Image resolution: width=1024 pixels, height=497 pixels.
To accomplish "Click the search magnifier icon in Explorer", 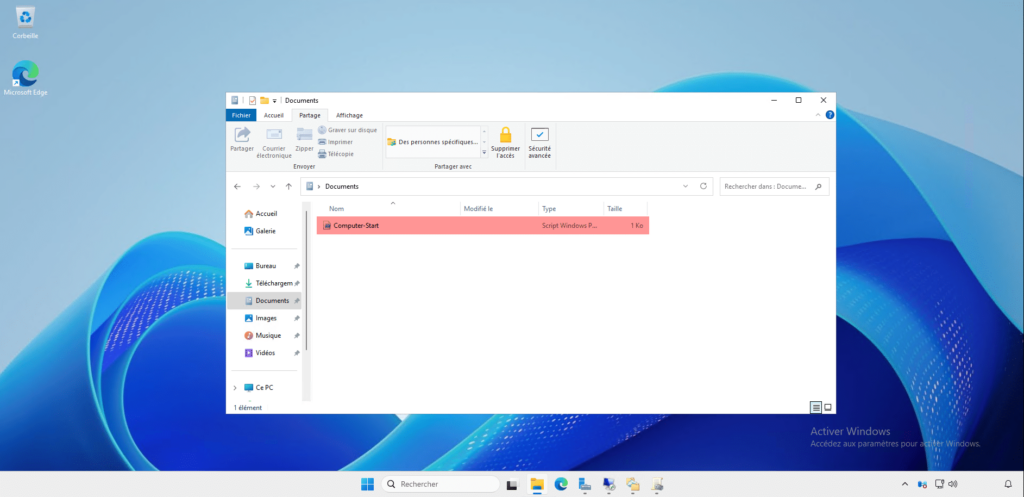I will [x=818, y=187].
